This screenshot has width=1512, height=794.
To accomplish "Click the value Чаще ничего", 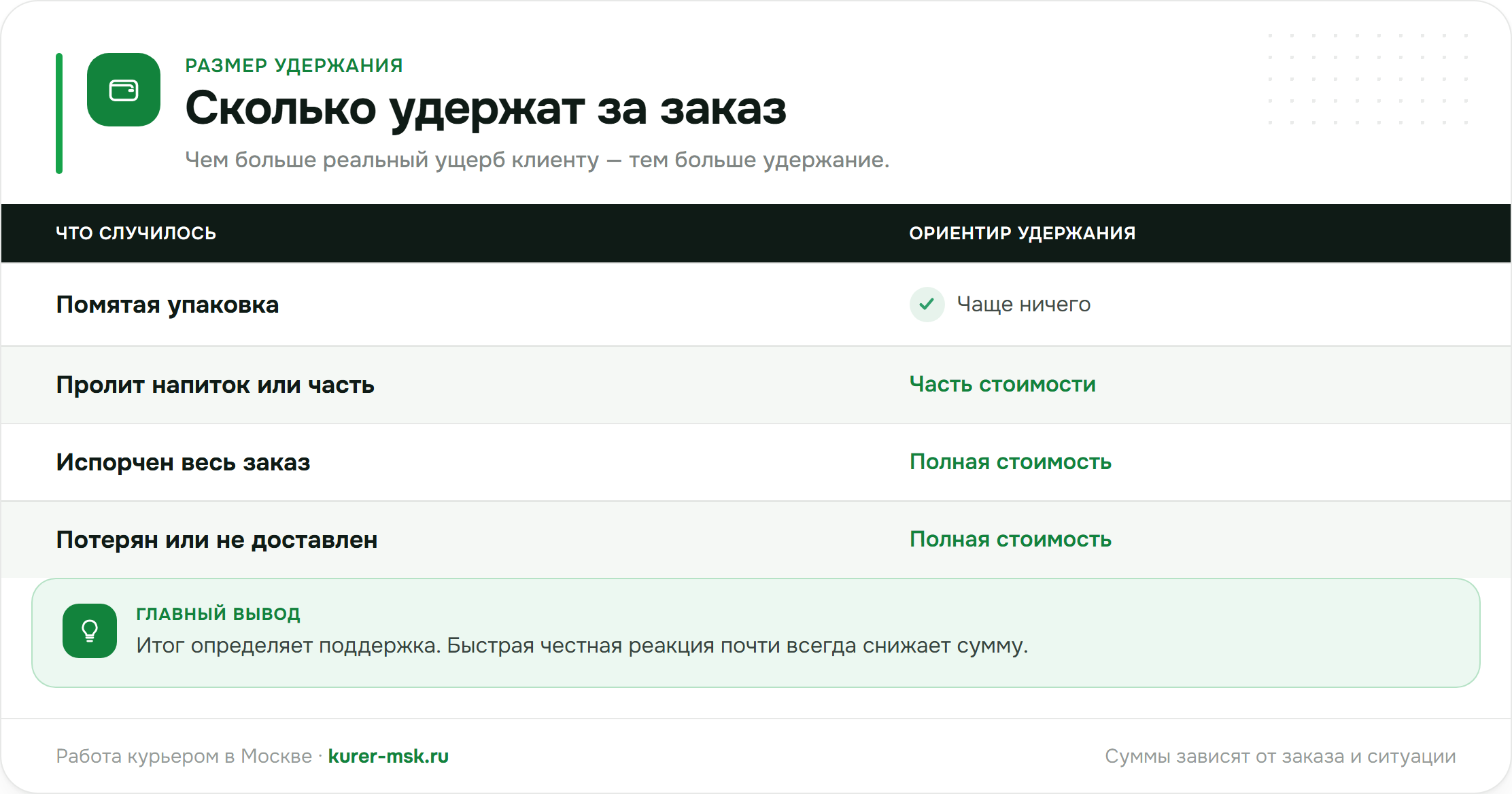I will coord(1024,305).
